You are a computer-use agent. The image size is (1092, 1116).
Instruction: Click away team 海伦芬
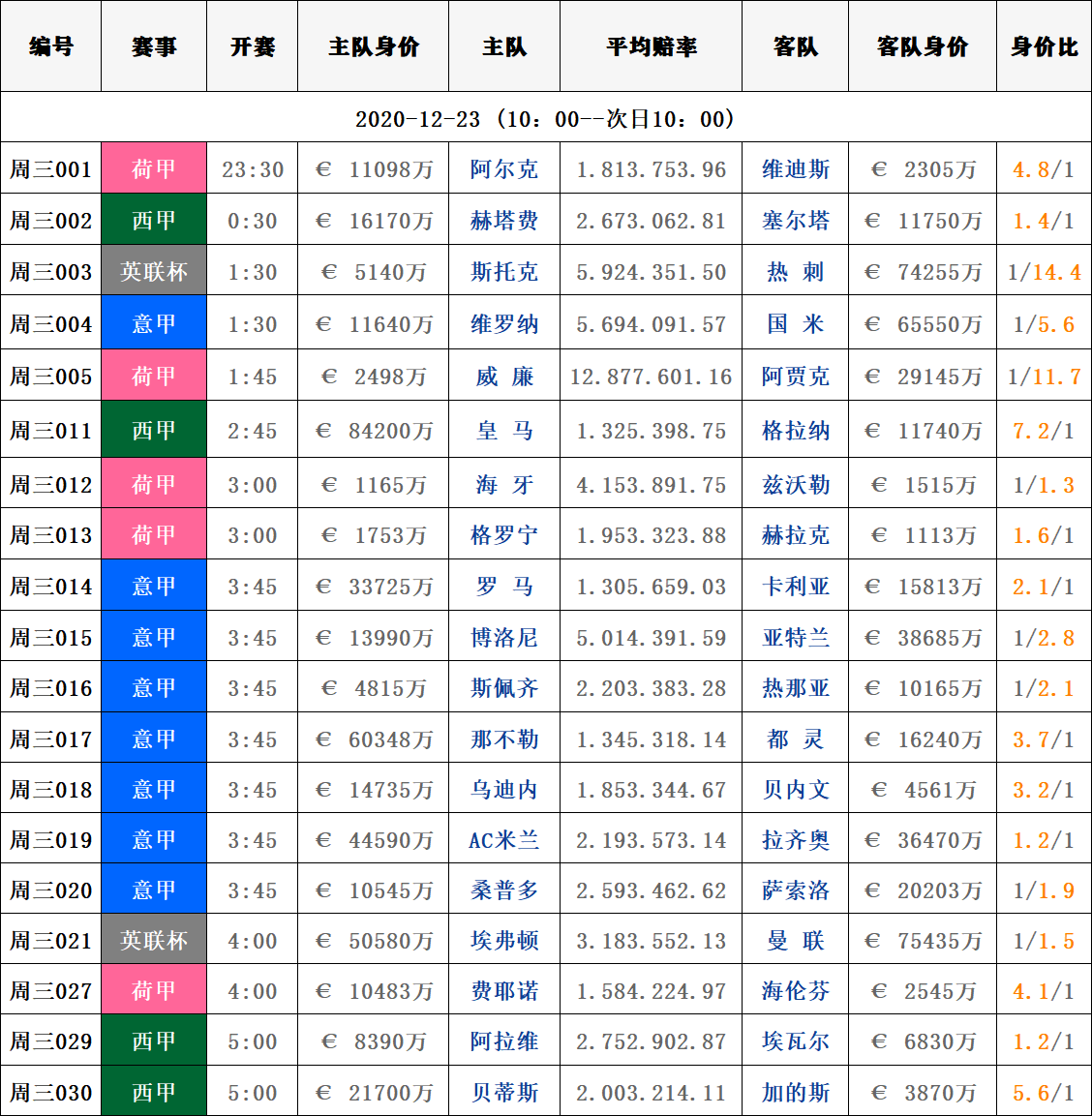click(795, 991)
